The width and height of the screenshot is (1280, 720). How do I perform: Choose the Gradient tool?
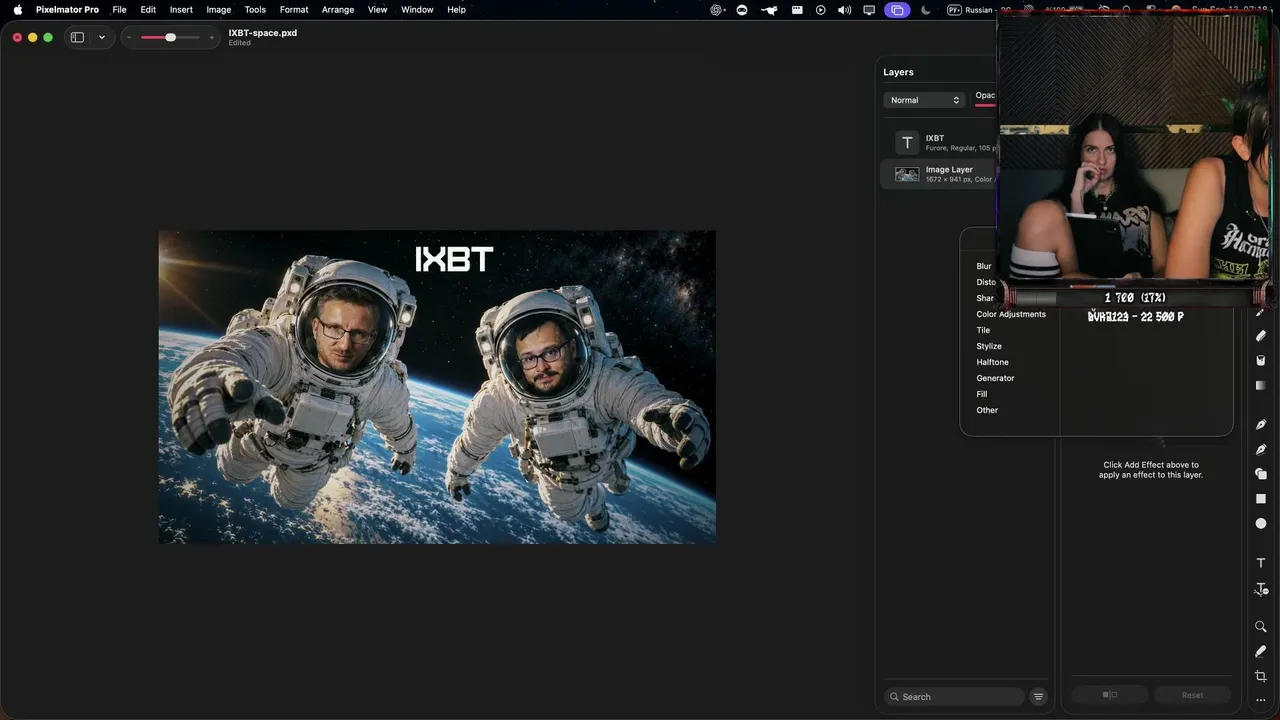[1260, 385]
